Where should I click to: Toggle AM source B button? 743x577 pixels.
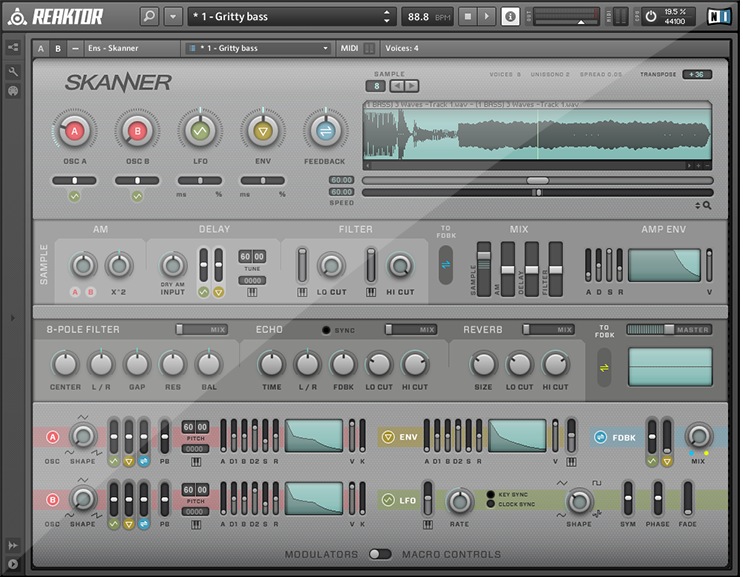point(91,292)
